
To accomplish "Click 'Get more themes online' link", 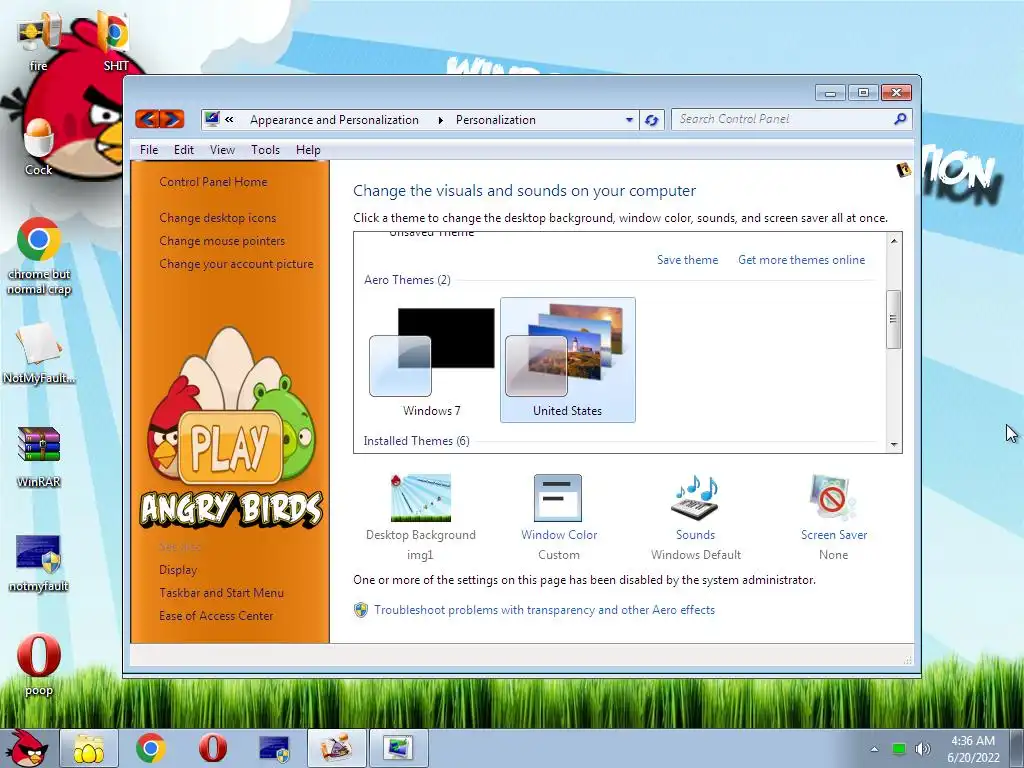I will 801,260.
